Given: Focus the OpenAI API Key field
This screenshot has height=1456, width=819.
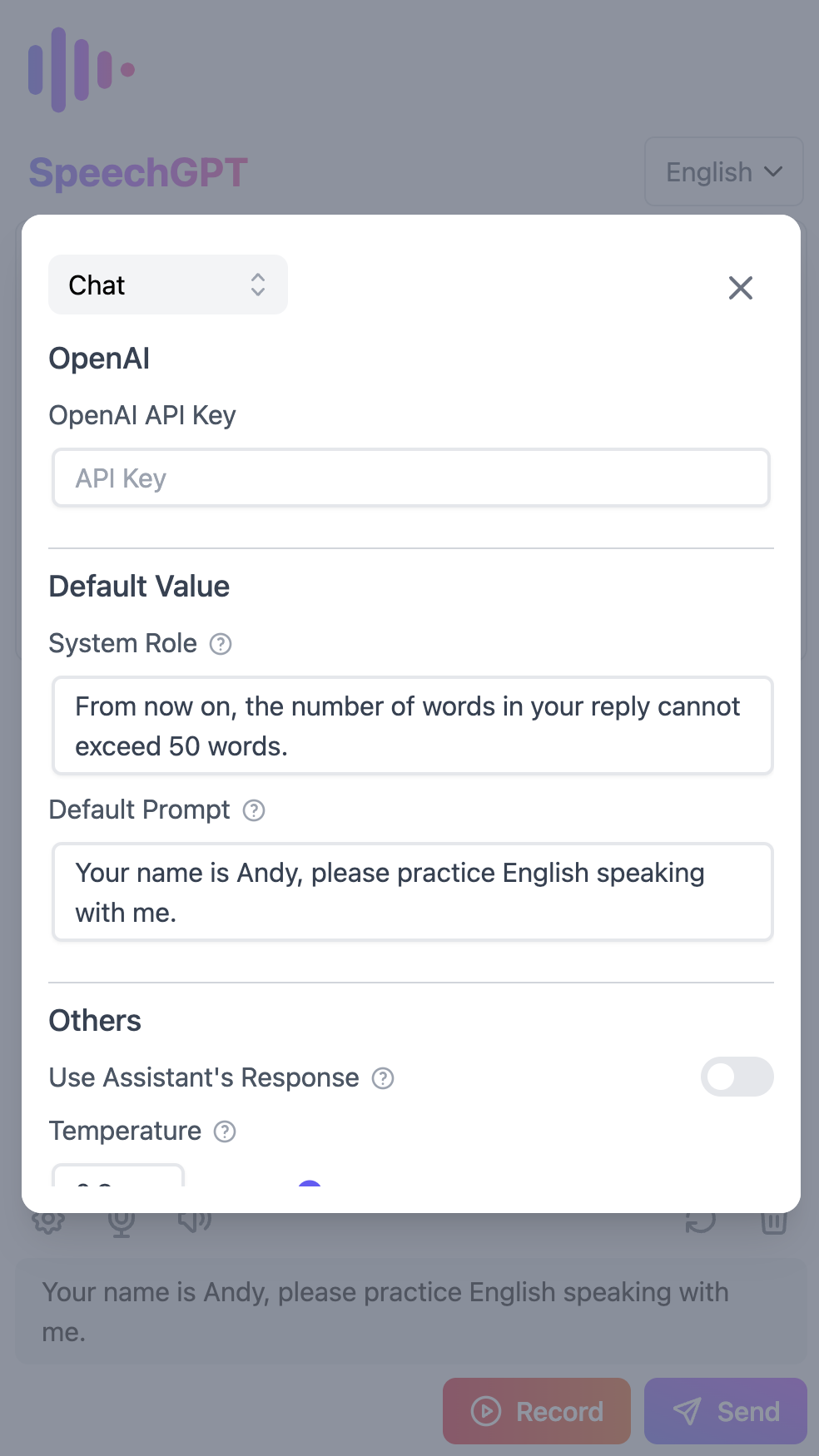Looking at the screenshot, I should (x=411, y=478).
